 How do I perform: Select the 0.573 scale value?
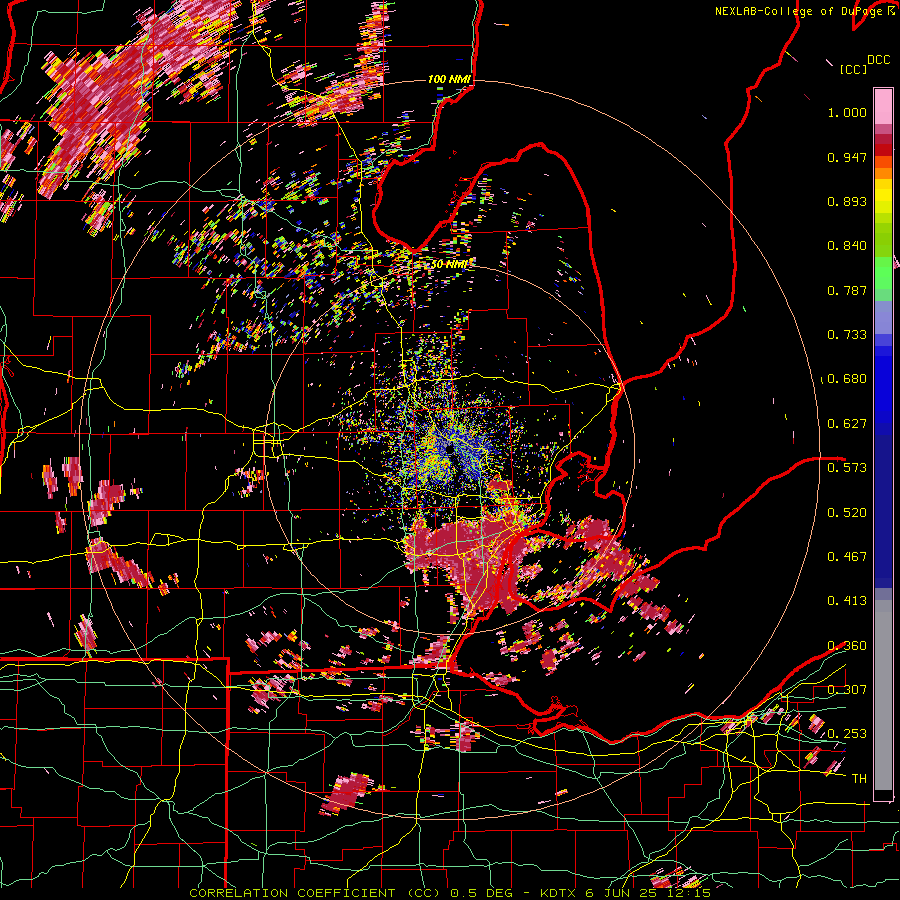coord(847,467)
